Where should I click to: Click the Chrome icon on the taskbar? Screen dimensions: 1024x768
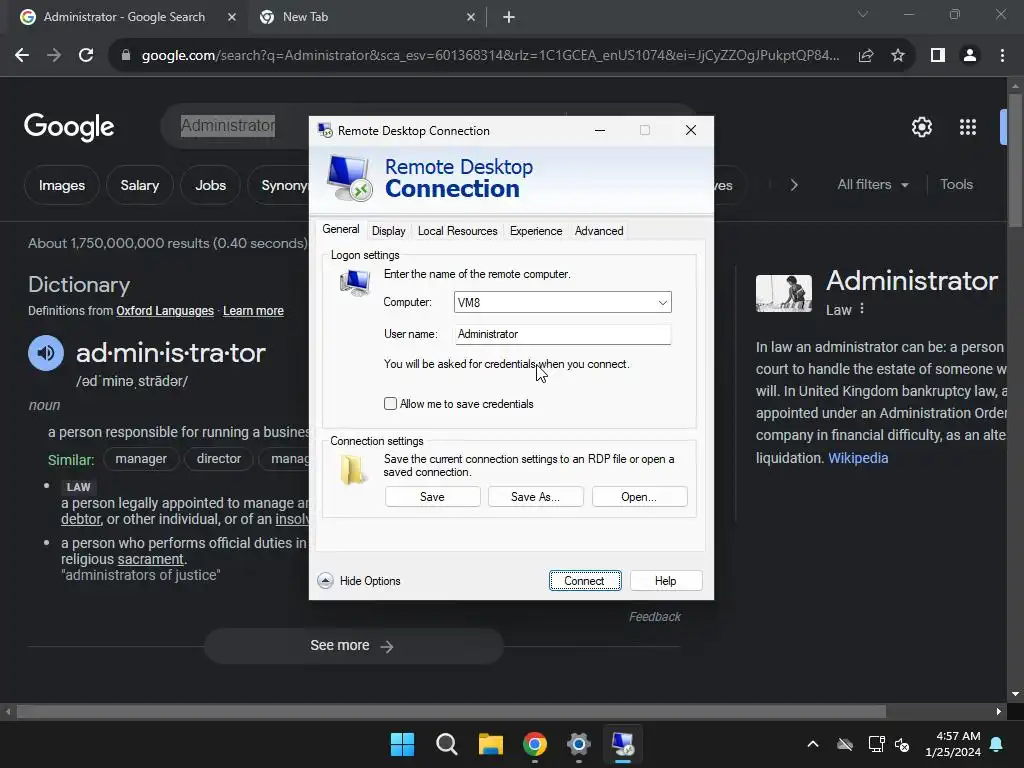coord(535,744)
